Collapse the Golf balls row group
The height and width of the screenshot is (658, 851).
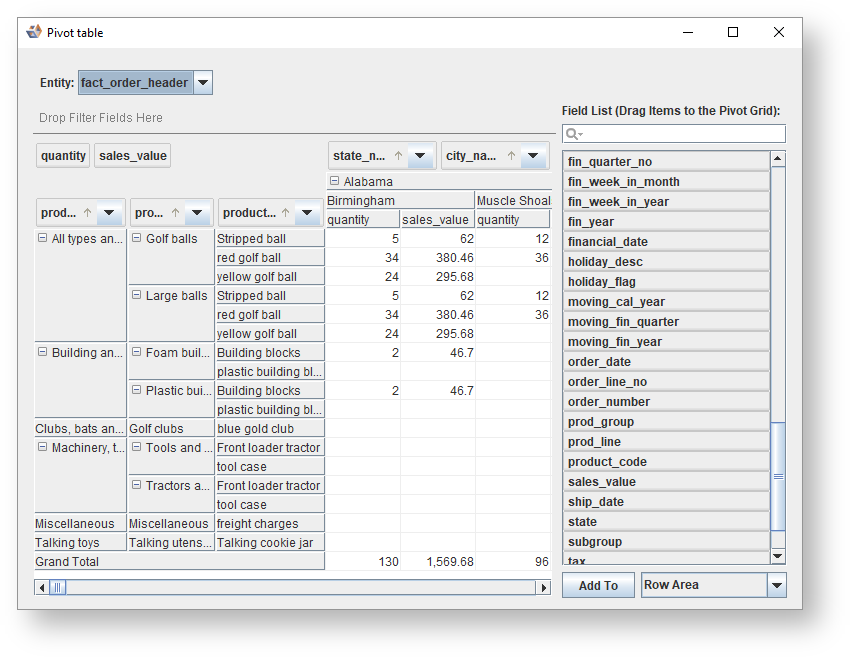(136, 239)
